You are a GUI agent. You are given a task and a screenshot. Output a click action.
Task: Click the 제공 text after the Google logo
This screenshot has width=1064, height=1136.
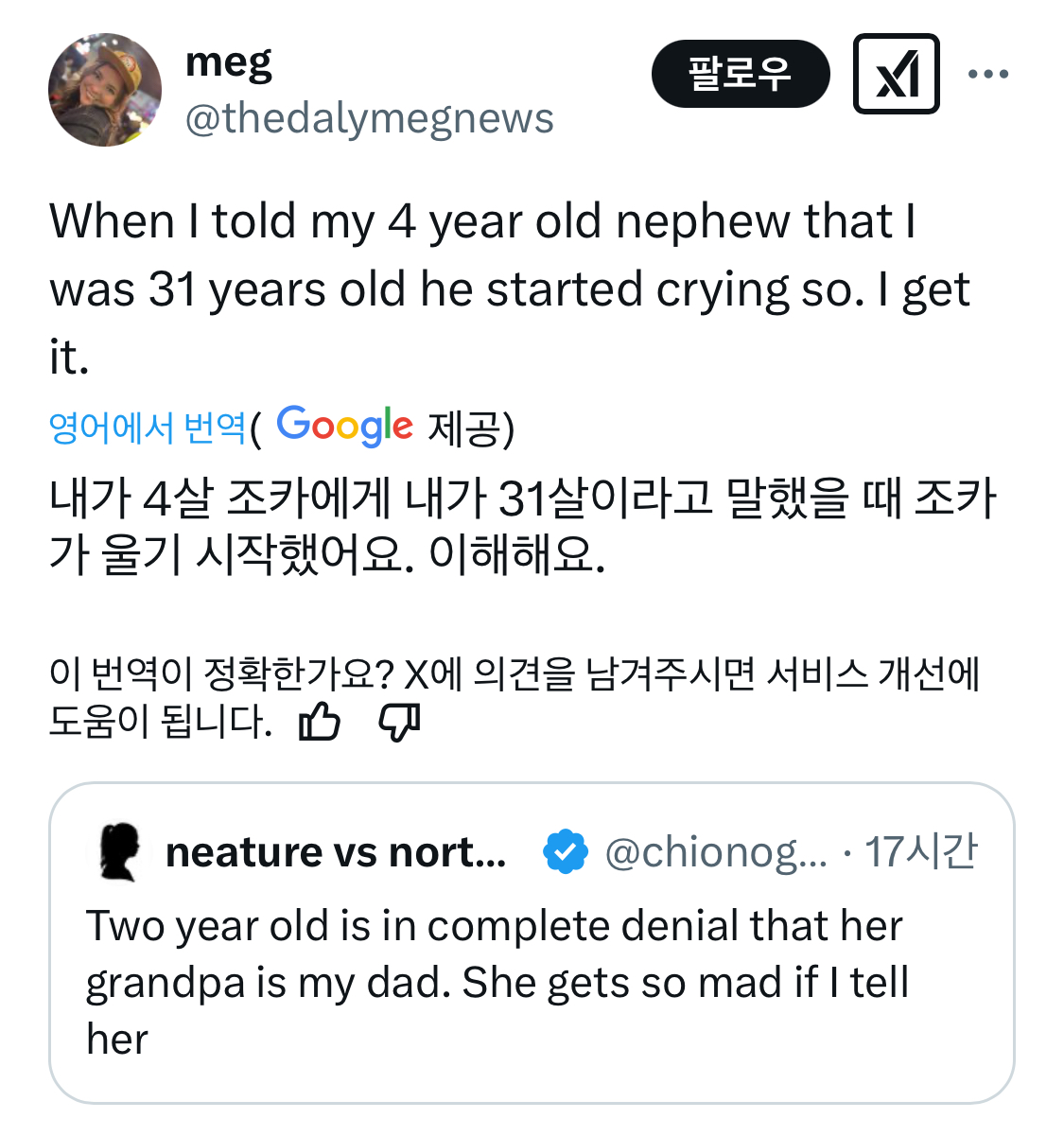pos(470,428)
